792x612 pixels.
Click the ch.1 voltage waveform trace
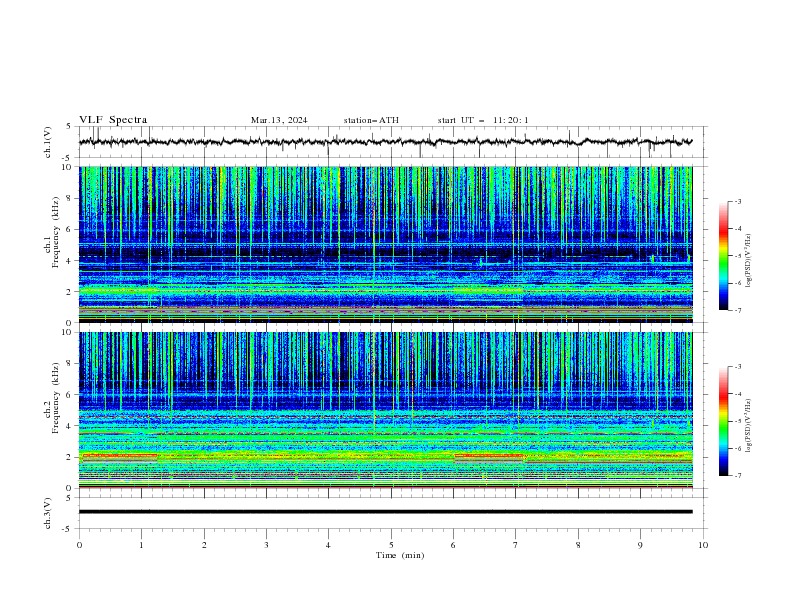[x=385, y=142]
